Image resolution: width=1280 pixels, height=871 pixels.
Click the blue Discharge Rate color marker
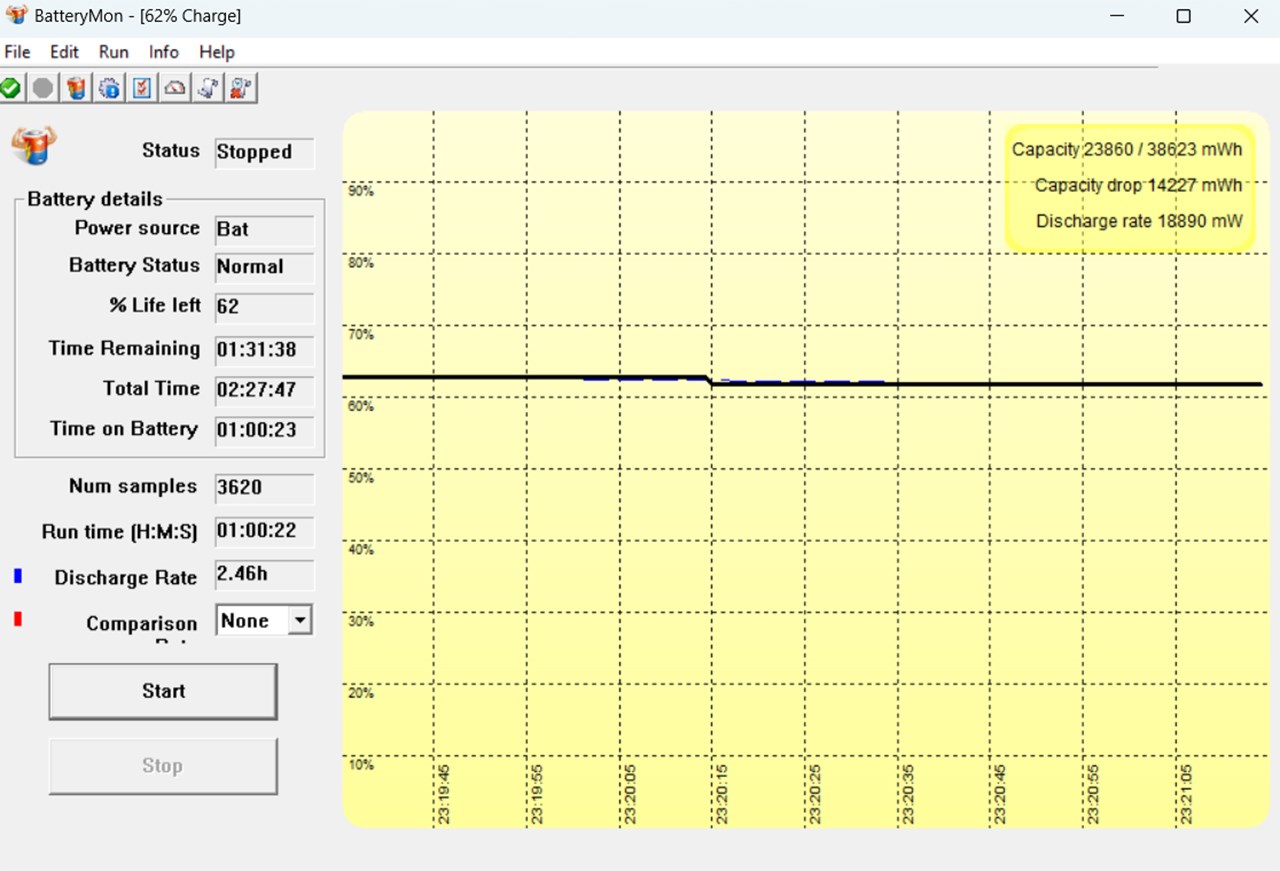click(18, 576)
